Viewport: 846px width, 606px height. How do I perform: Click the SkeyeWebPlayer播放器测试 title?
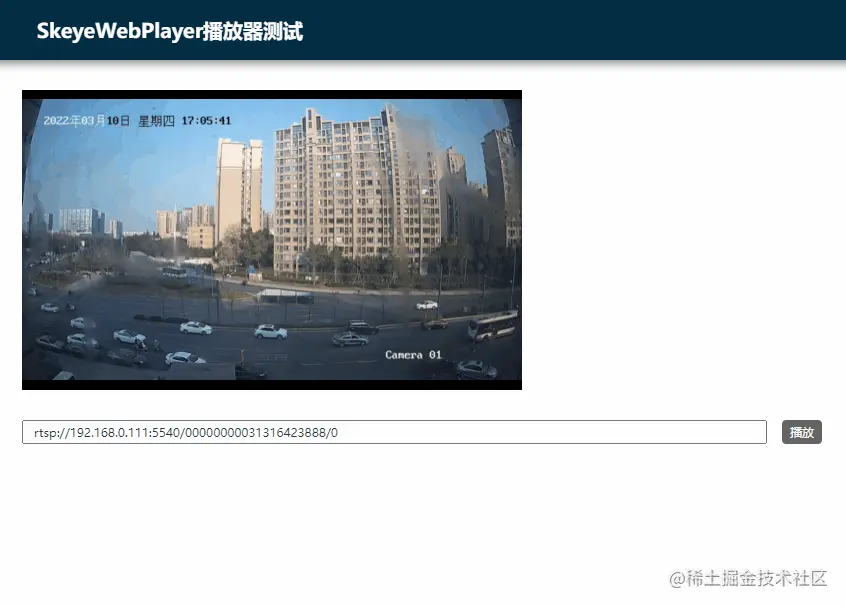[168, 31]
